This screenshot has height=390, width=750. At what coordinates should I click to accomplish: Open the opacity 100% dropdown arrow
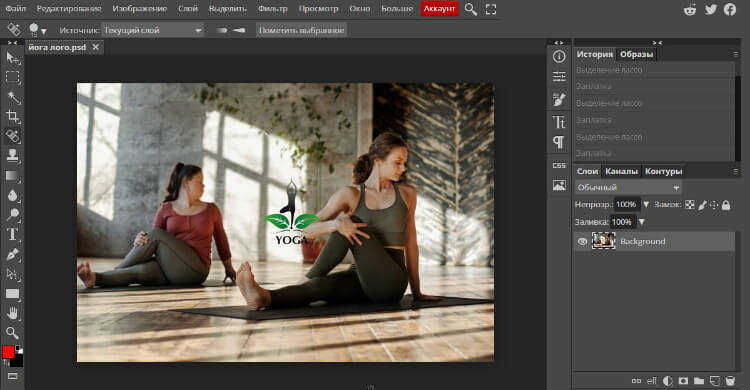[x=646, y=204]
